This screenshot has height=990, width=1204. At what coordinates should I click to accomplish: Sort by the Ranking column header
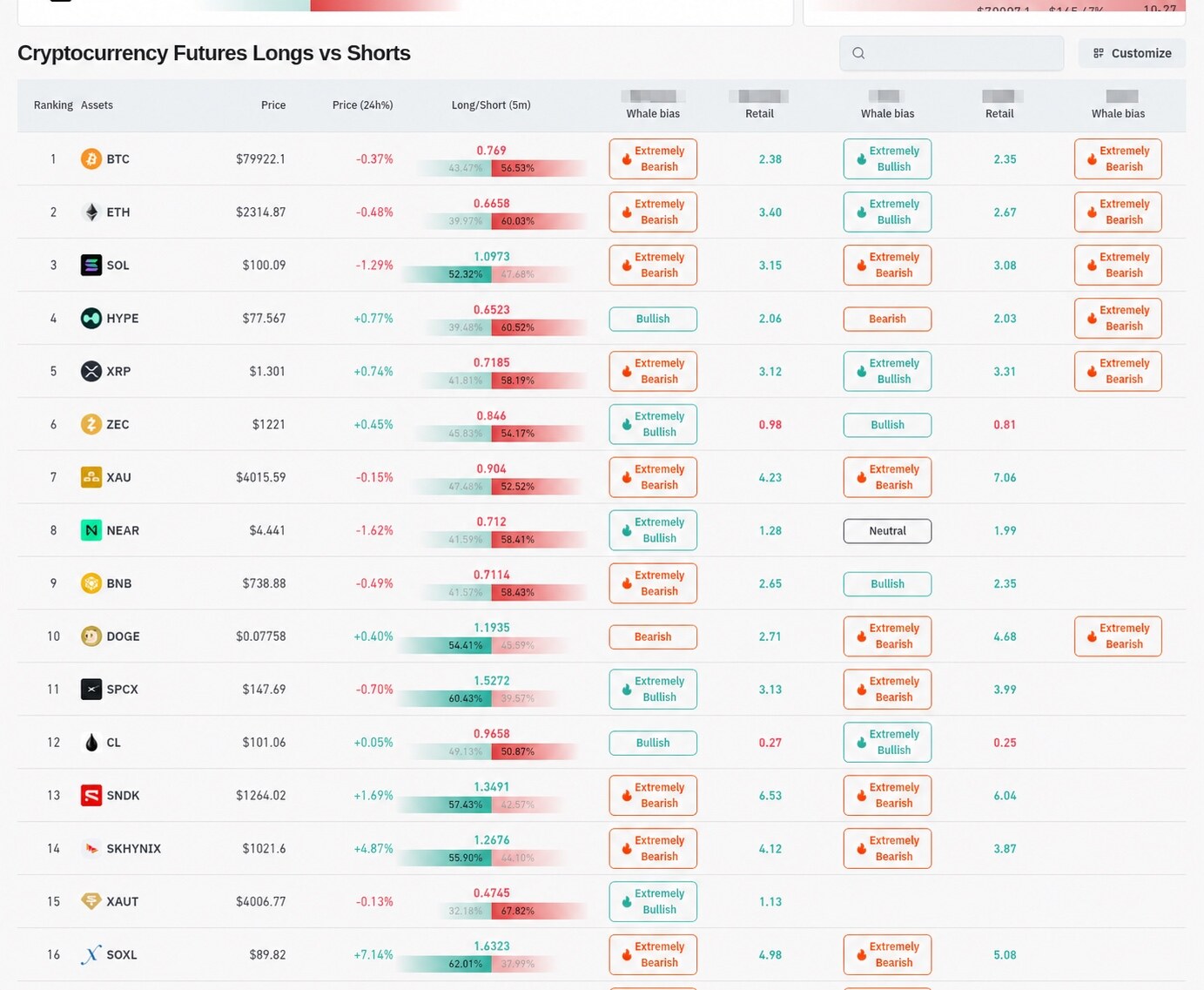[x=53, y=105]
